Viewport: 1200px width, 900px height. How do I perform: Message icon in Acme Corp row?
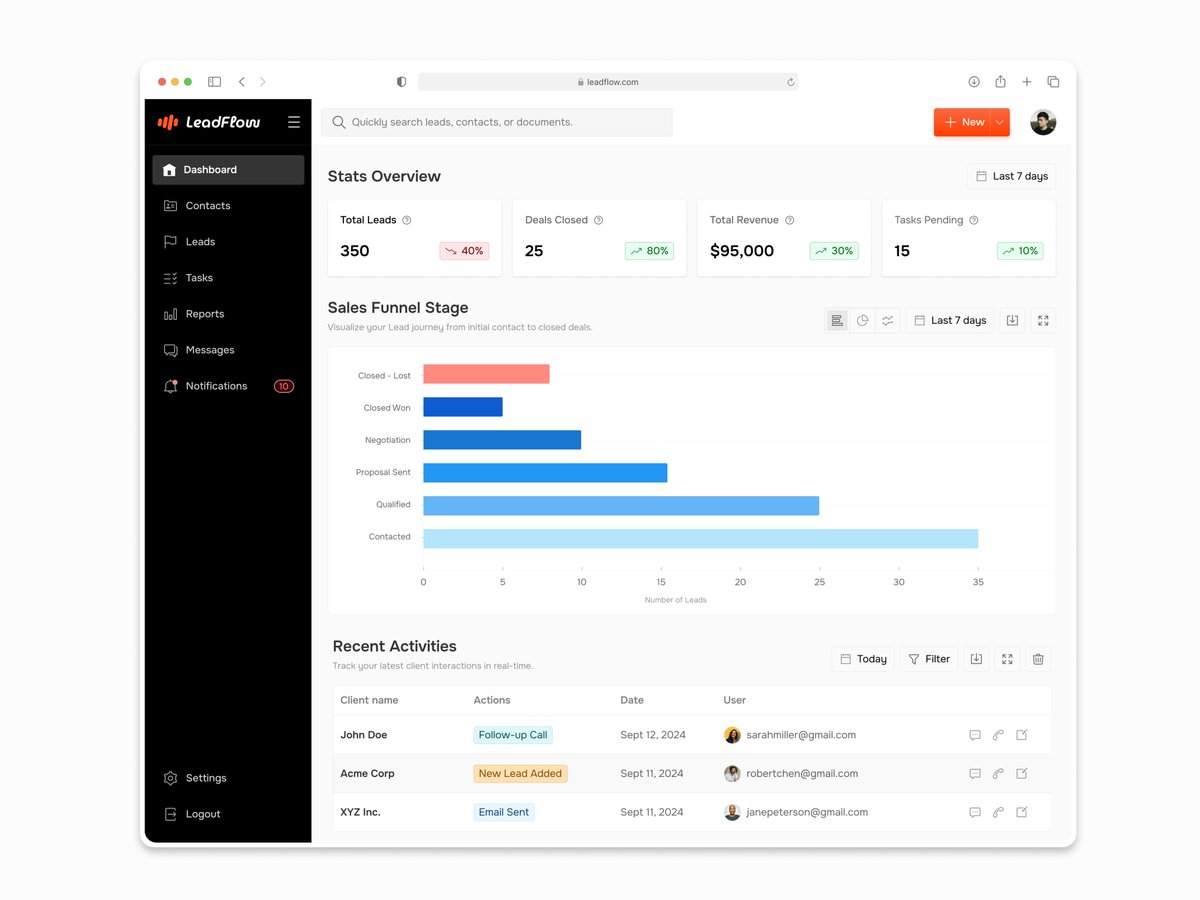[x=975, y=773]
